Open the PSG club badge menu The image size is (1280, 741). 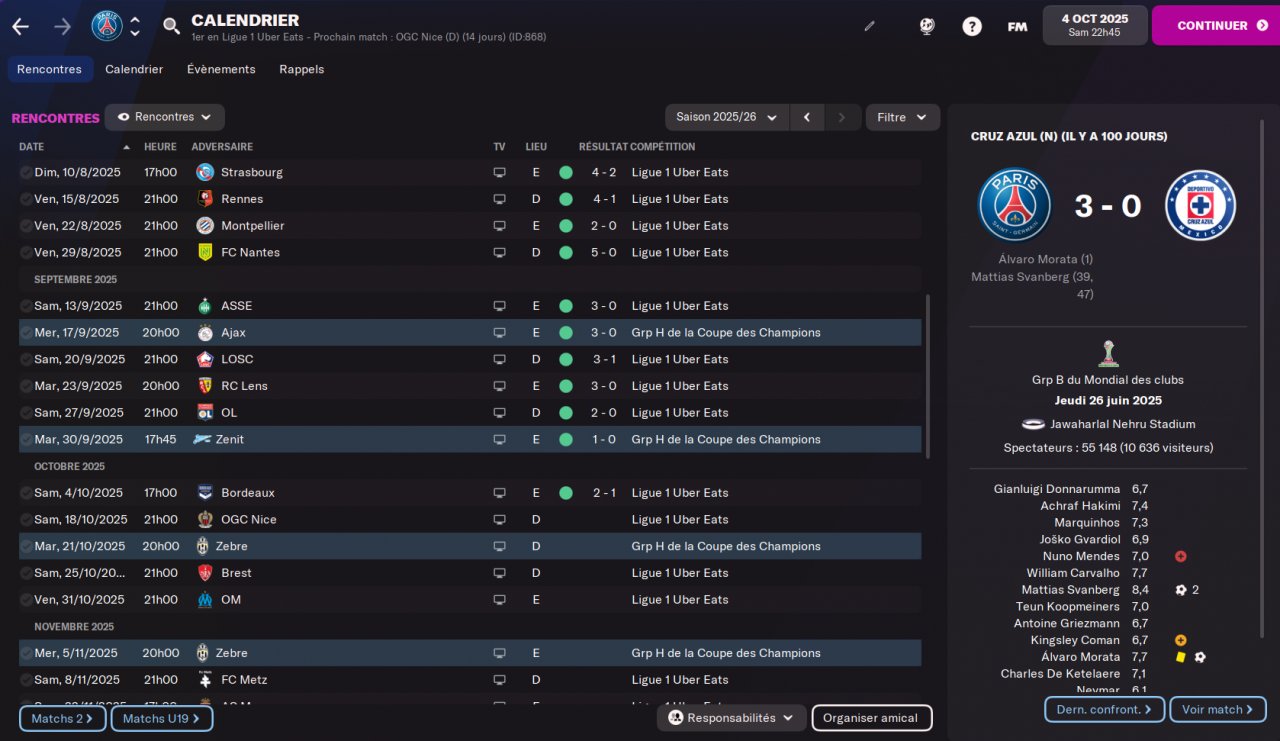107,26
